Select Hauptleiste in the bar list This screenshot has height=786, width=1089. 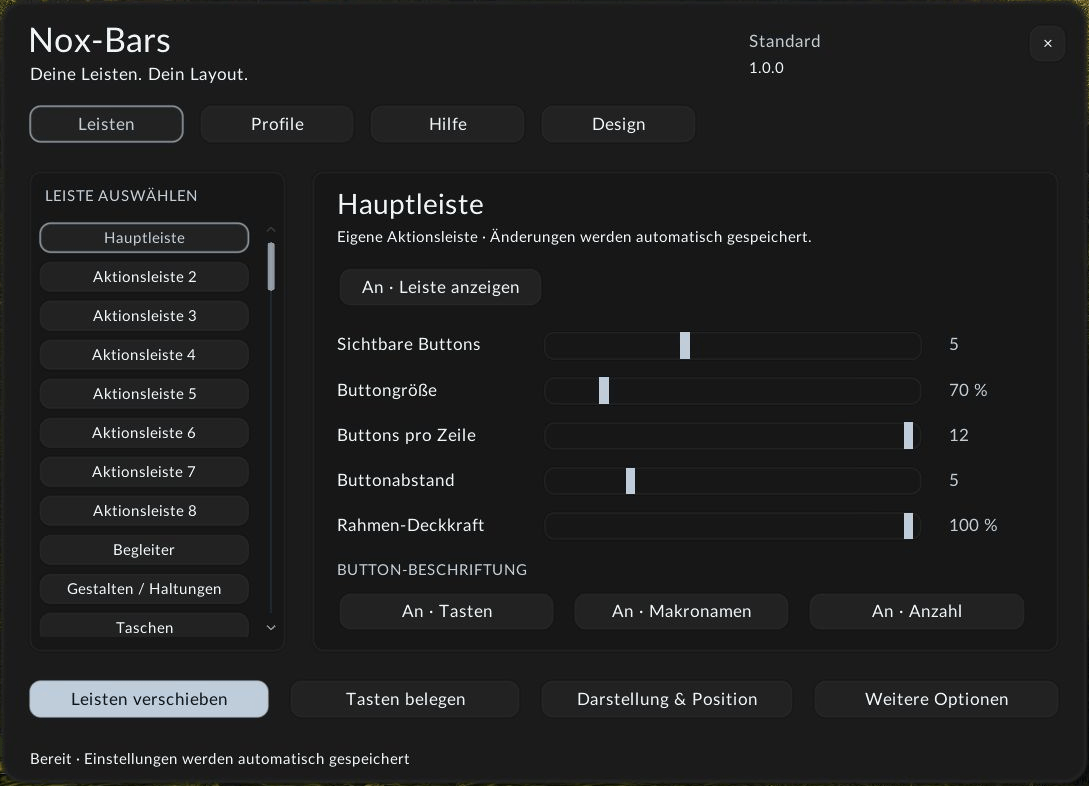[144, 237]
